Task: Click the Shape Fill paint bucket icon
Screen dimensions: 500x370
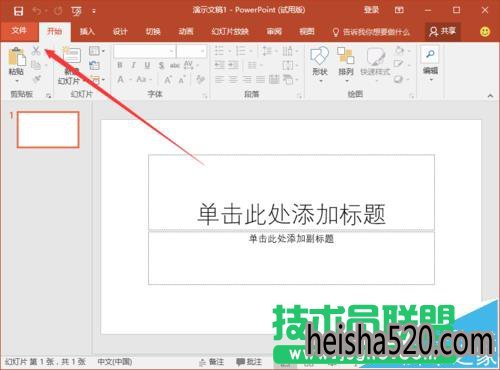Action: point(399,50)
